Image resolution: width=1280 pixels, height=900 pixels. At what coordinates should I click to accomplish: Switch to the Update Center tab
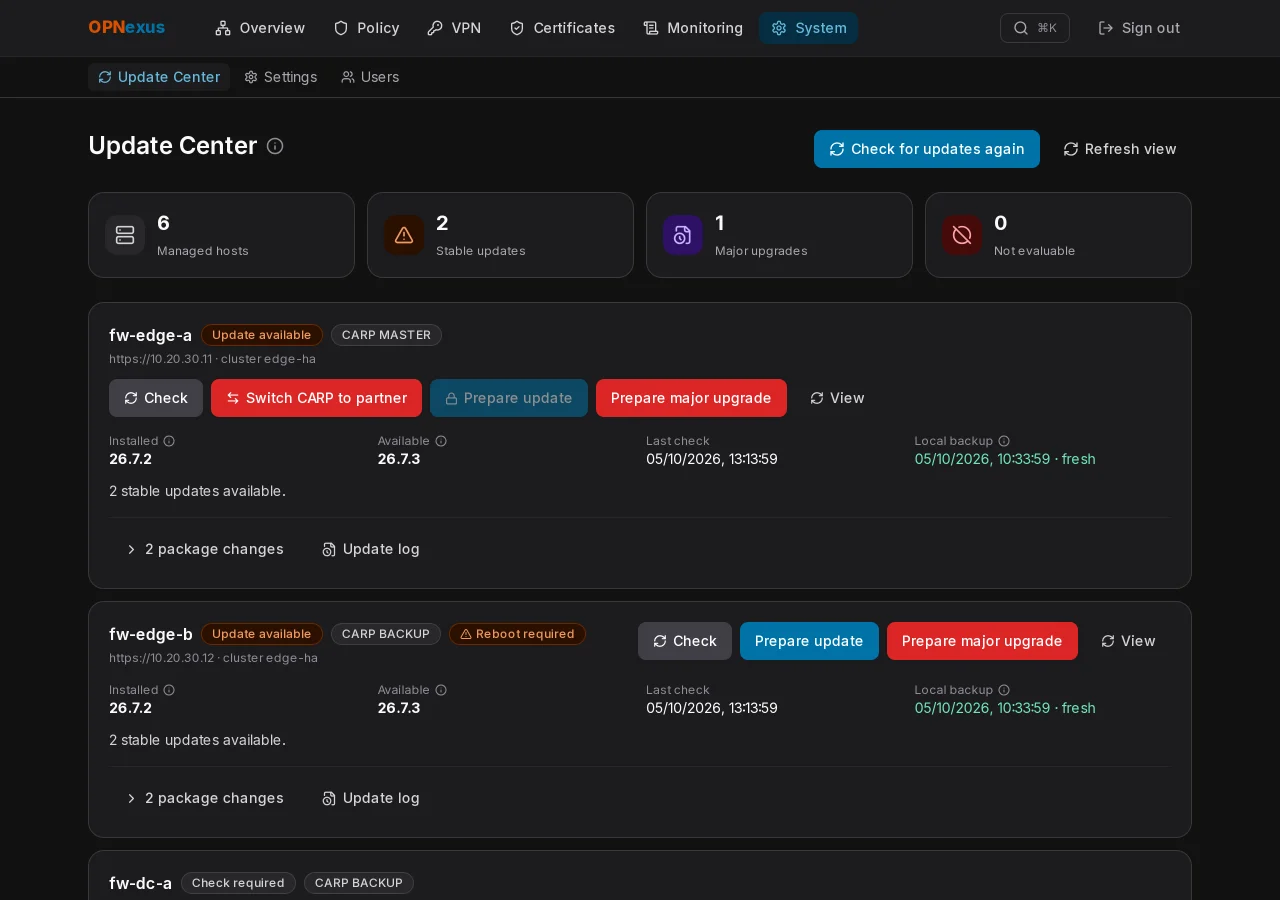tap(159, 77)
